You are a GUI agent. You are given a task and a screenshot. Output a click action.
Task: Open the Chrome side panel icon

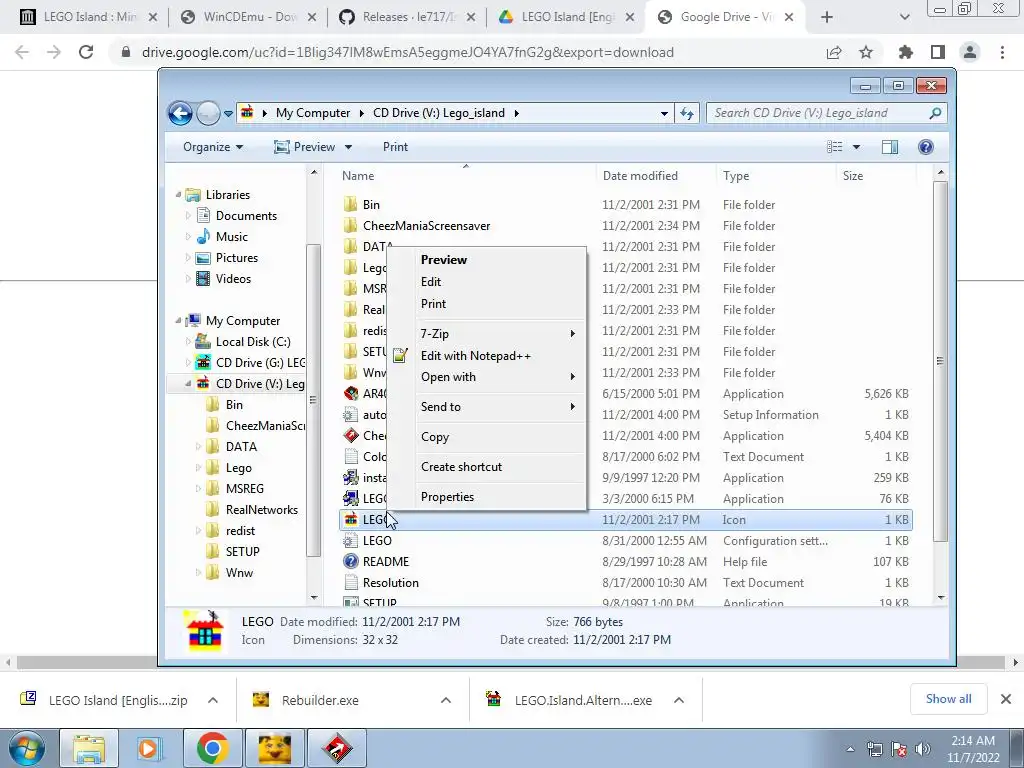click(938, 52)
